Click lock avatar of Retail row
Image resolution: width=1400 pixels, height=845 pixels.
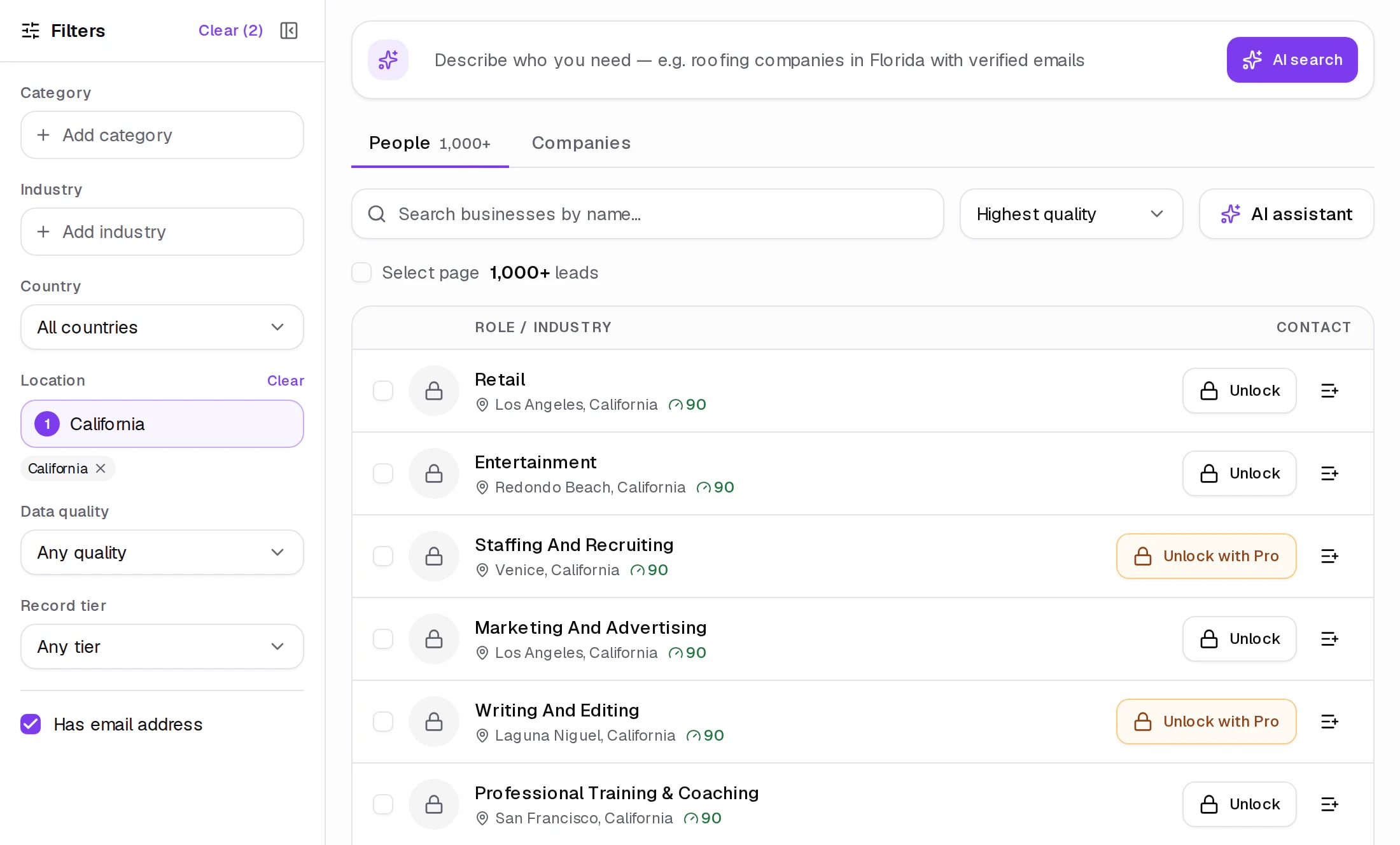[x=434, y=391]
